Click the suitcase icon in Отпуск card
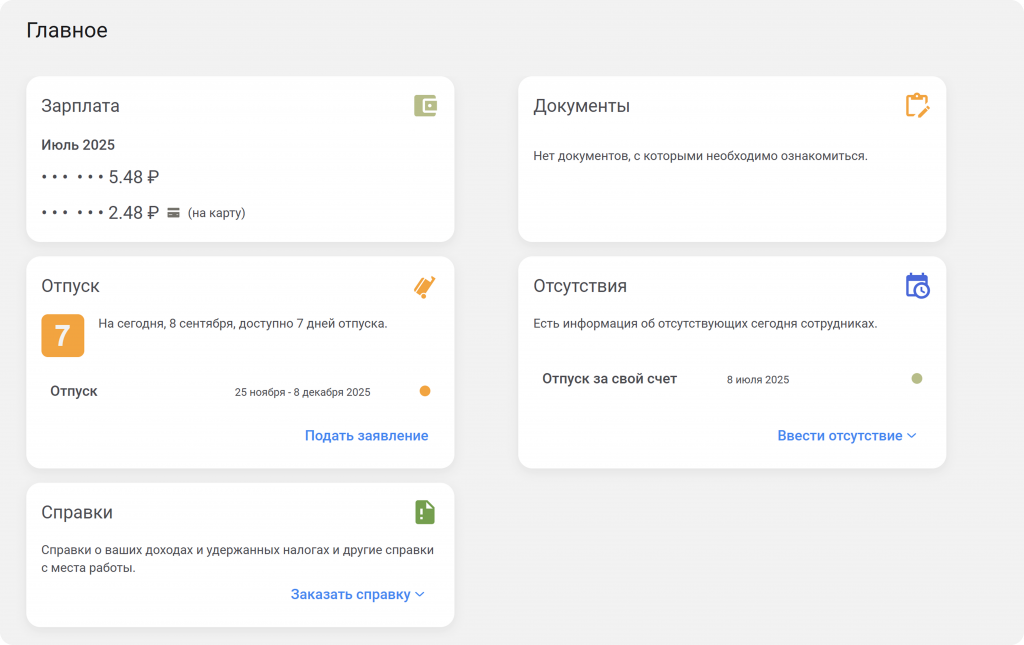Viewport: 1024px width, 645px height. (425, 287)
